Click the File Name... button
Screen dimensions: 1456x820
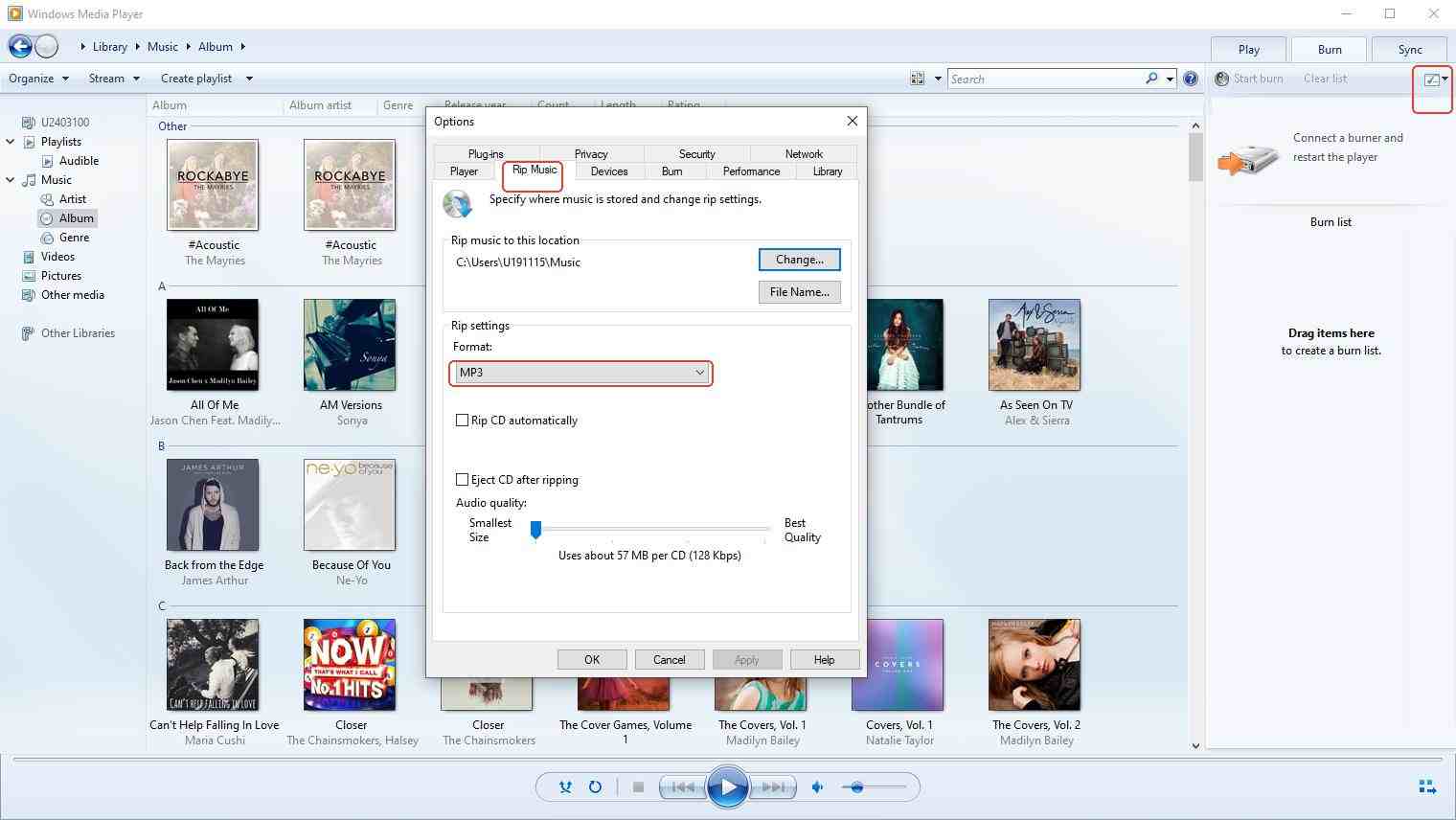coord(800,292)
